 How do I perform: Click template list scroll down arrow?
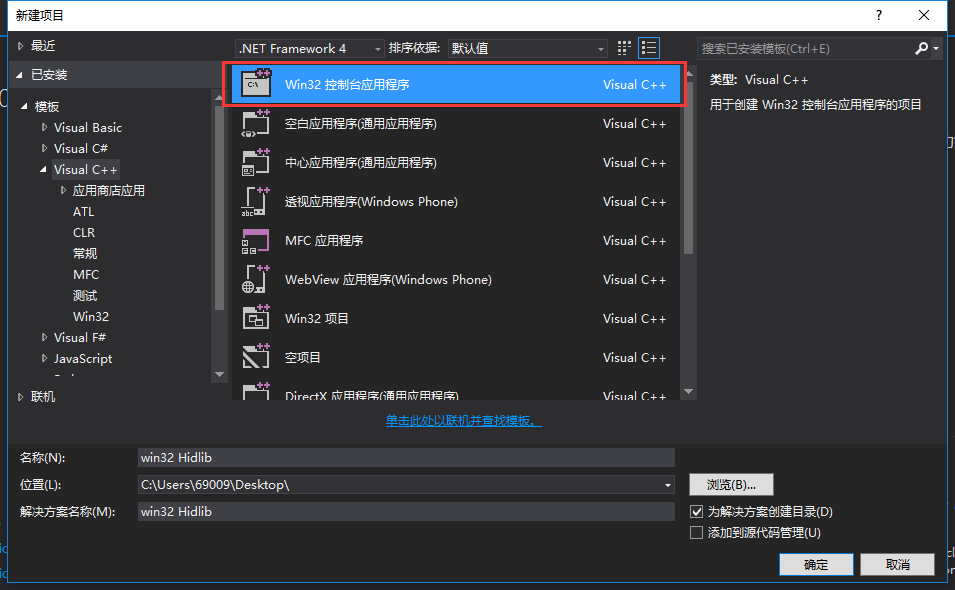pyautogui.click(x=689, y=392)
